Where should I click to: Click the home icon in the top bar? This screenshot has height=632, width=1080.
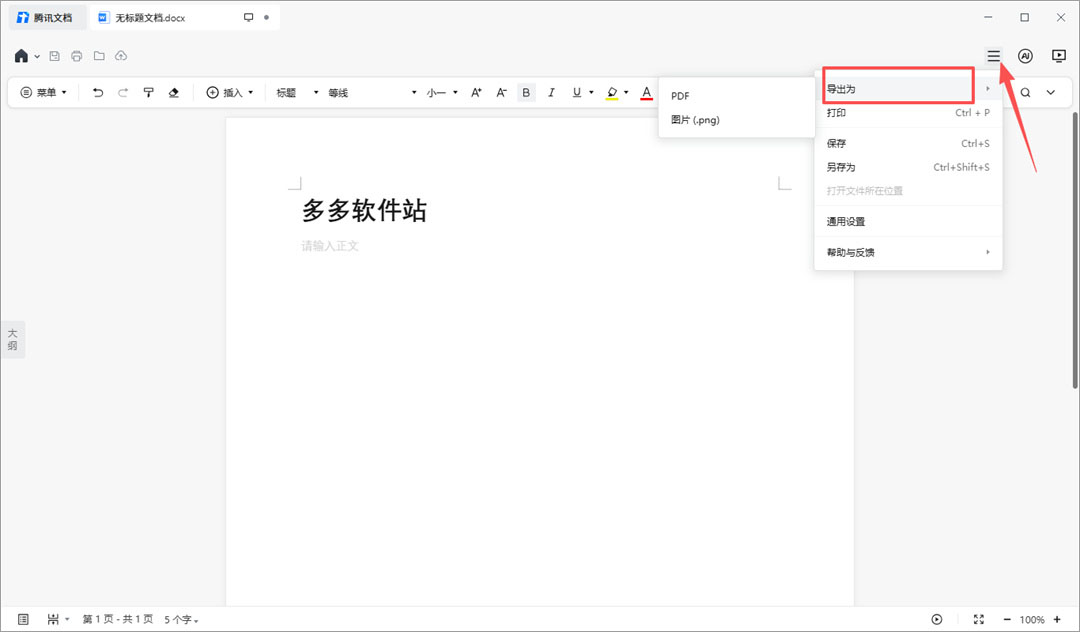coord(21,56)
